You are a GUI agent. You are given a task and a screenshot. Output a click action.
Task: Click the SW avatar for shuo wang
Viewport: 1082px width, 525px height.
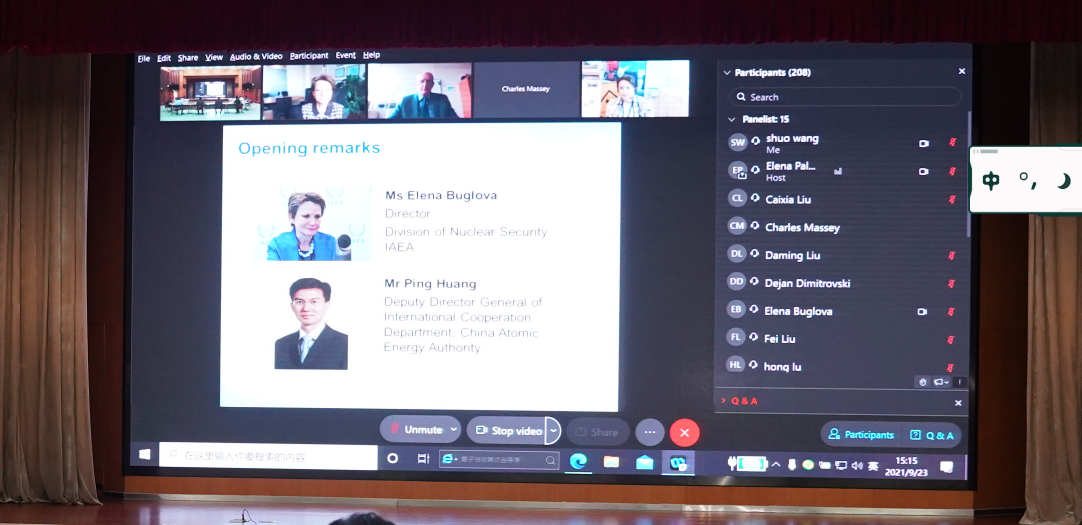[738, 143]
